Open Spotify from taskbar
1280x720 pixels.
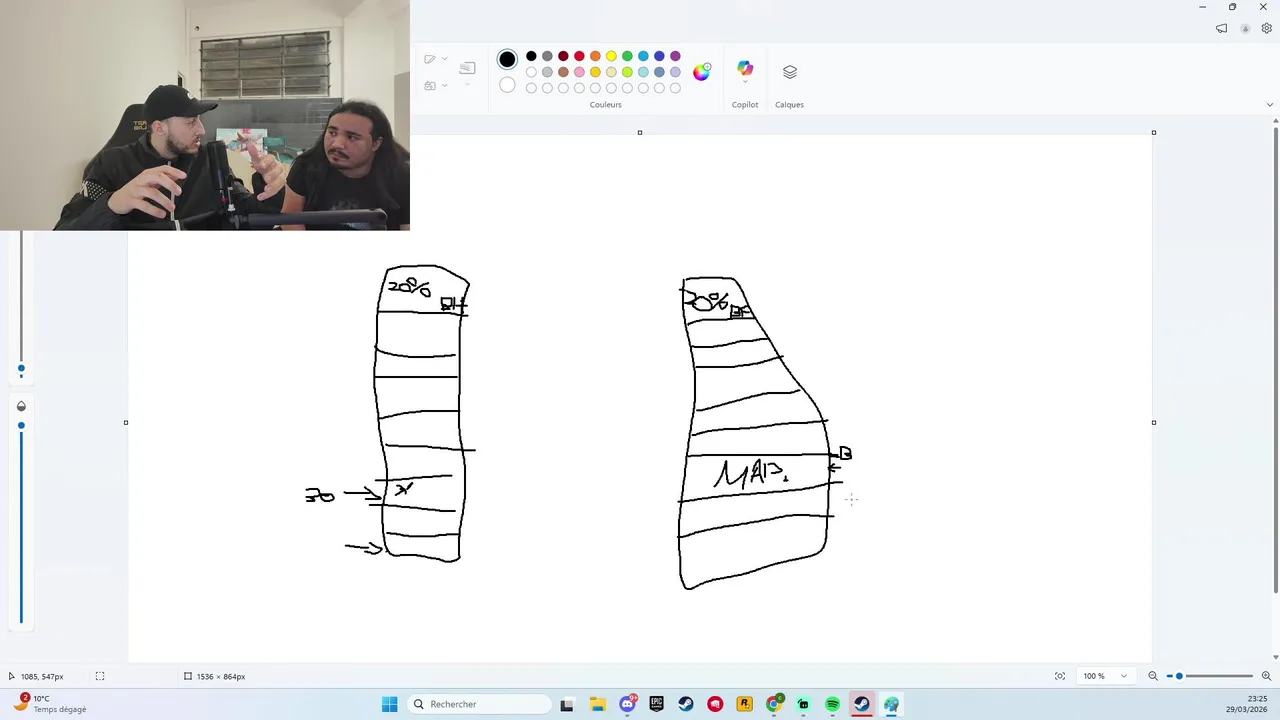pos(832,704)
